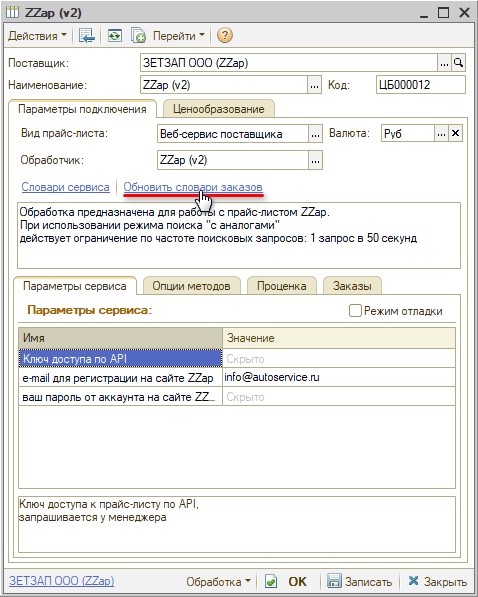
Task: Clear the Валюта field with X
Action: (455, 134)
